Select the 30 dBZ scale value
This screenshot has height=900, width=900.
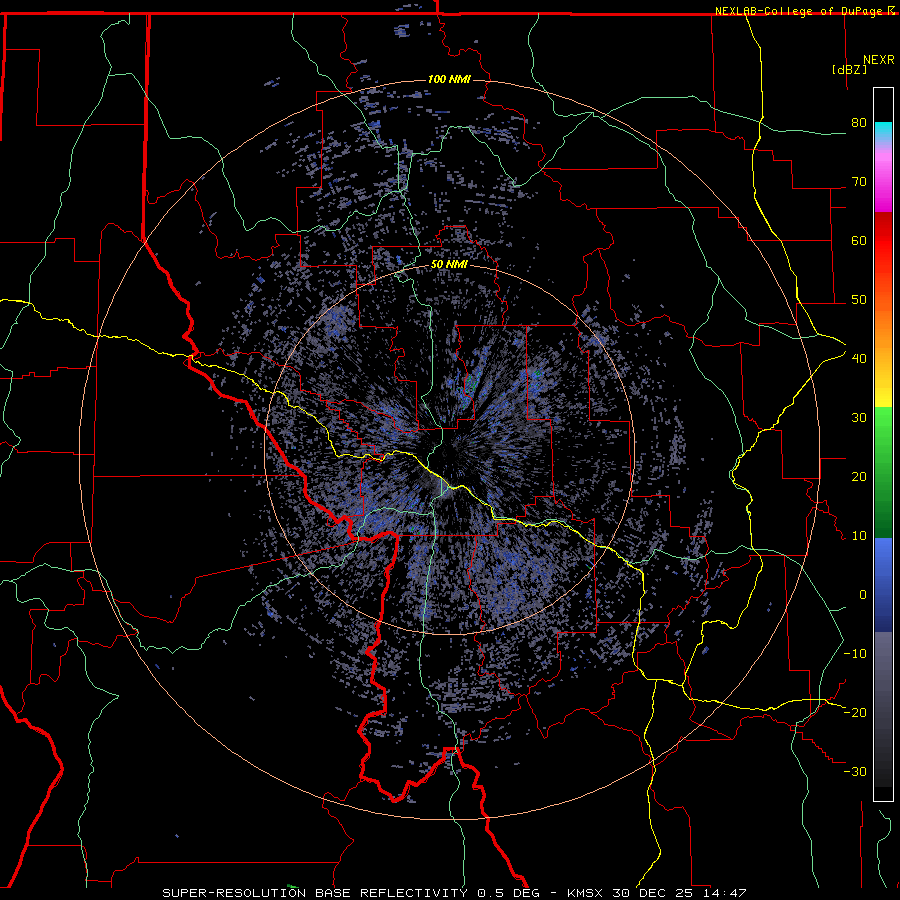(x=859, y=417)
